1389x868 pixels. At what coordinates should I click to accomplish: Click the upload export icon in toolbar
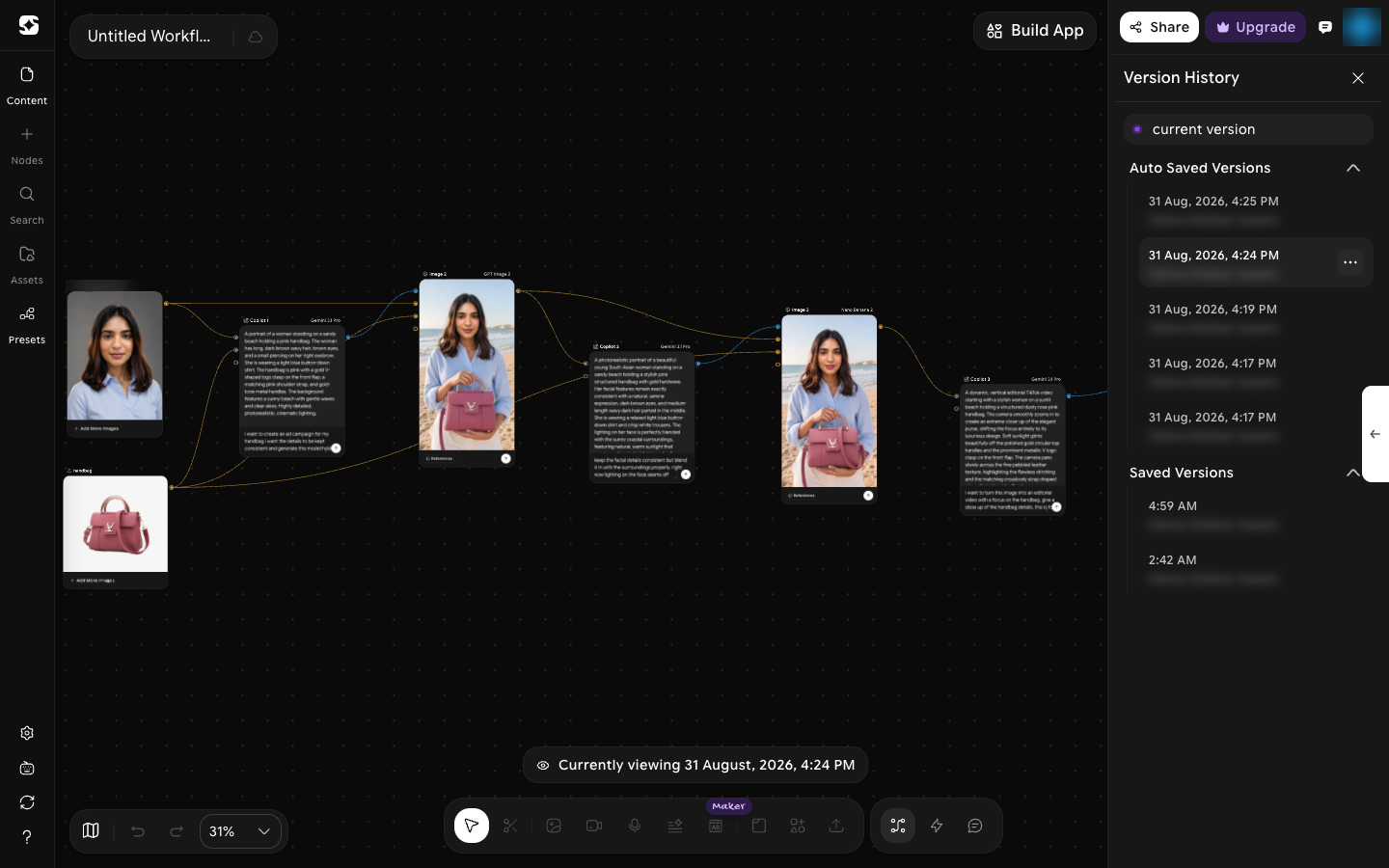pyautogui.click(x=836, y=826)
